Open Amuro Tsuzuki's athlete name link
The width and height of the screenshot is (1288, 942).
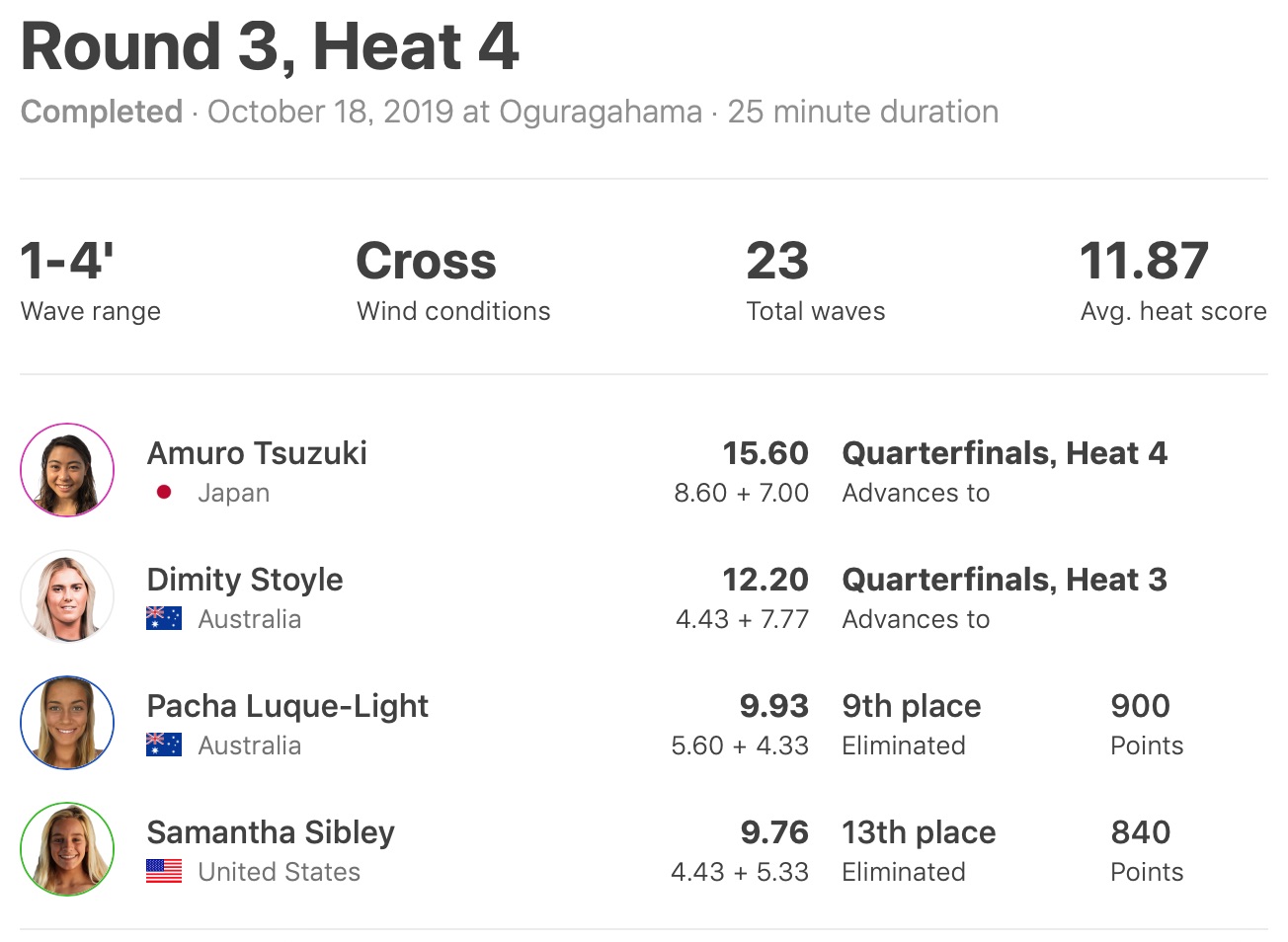[257, 453]
